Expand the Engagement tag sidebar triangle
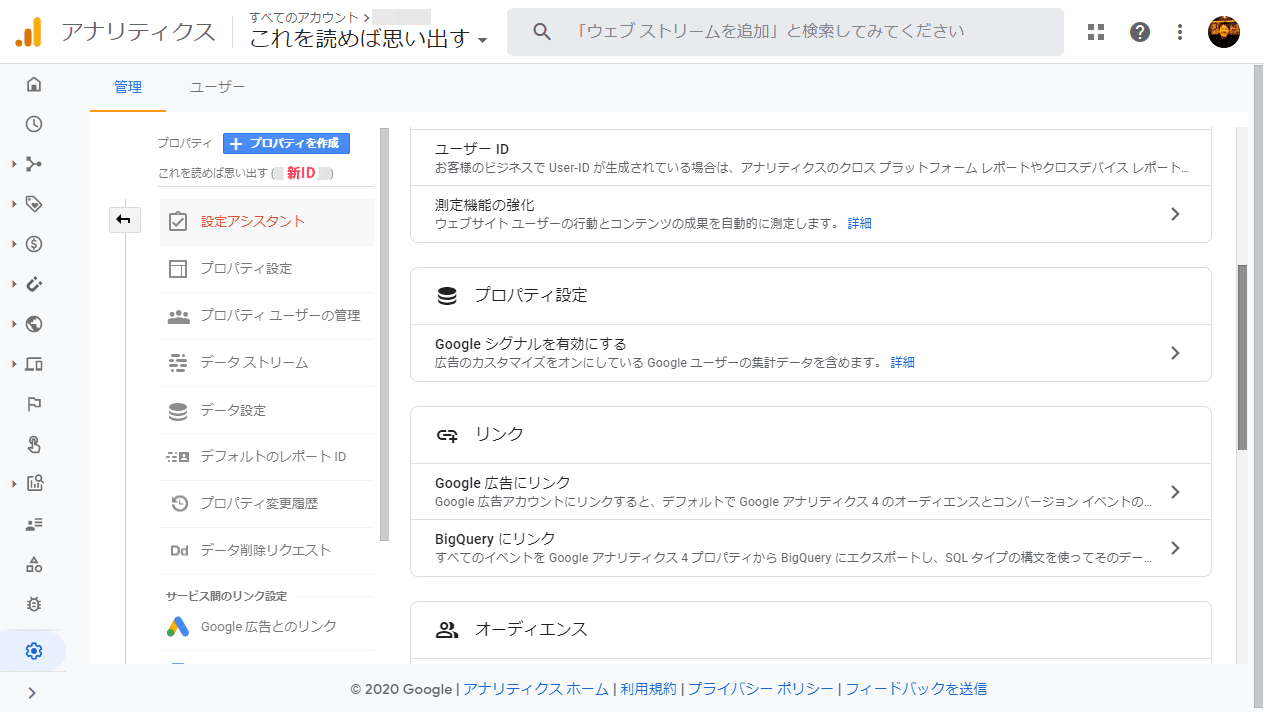 pos(15,204)
